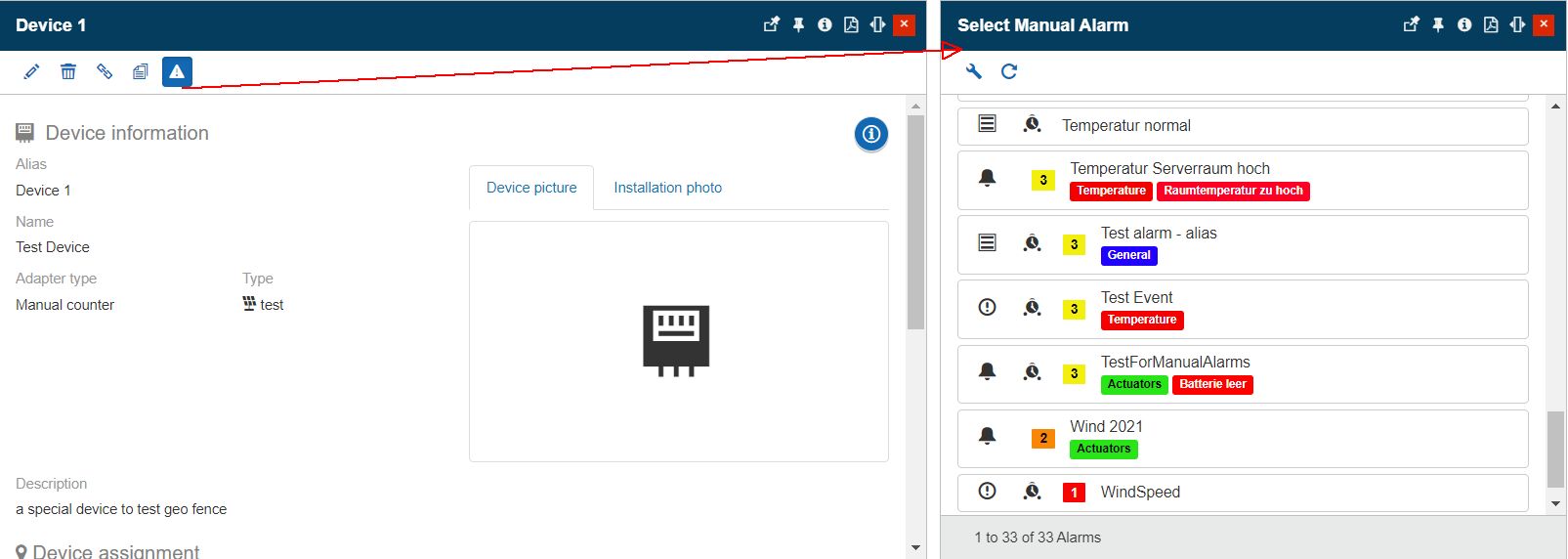
Task: Click the manual alarm warning triangle button
Action: point(177,71)
